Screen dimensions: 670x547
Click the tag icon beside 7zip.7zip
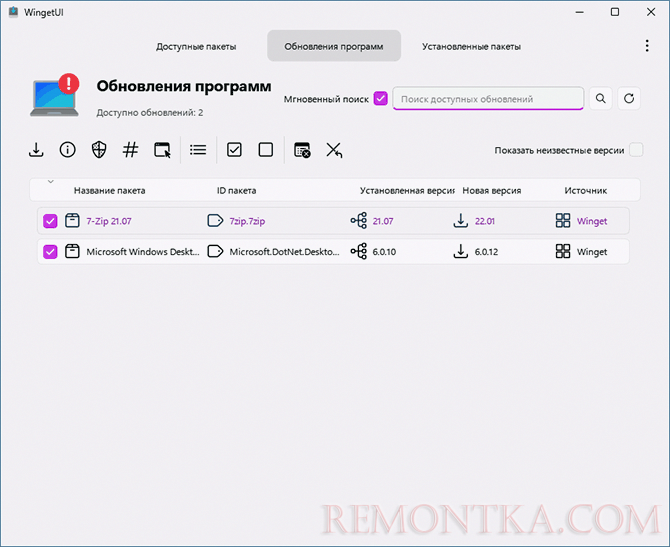[215, 221]
